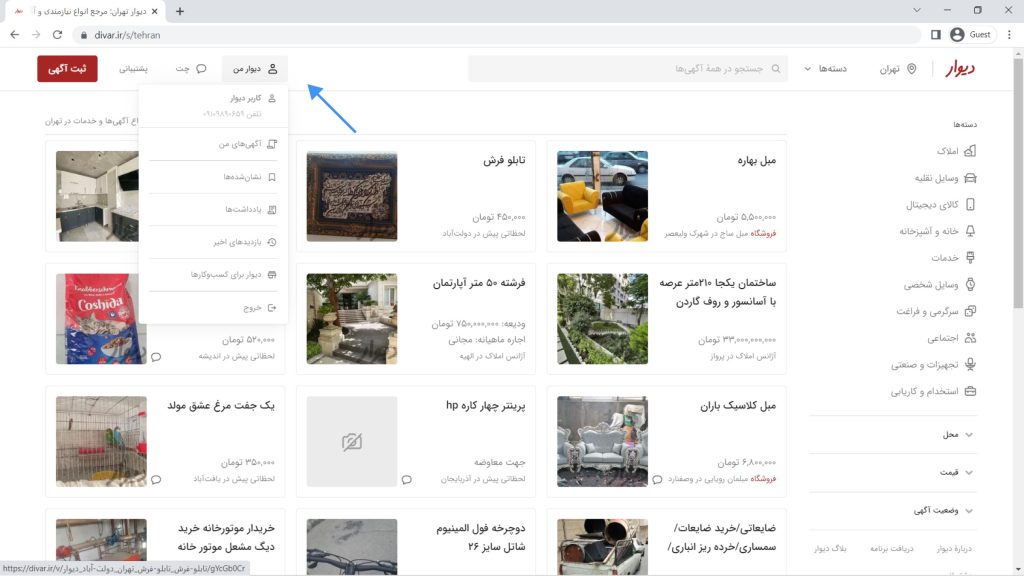Open the خریدار موتورخانه ad title
Image resolution: width=1024 pixels, height=576 pixels.
[226, 537]
